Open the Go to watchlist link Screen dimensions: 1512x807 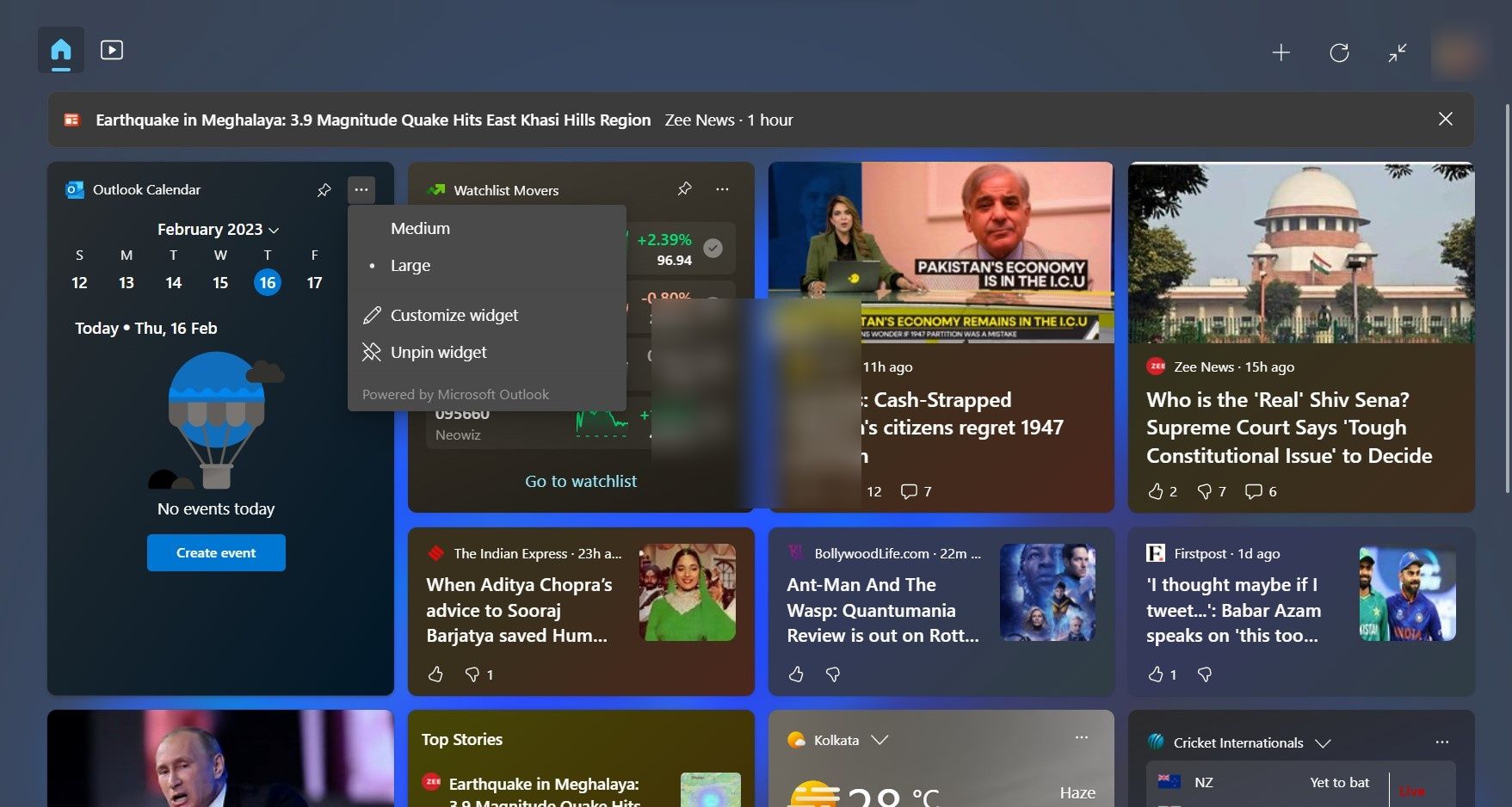click(581, 481)
